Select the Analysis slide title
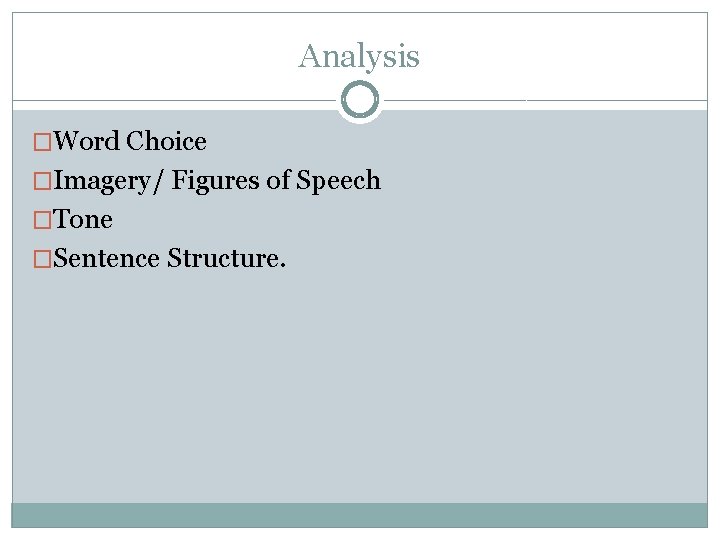The height and width of the screenshot is (540, 720). [359, 57]
